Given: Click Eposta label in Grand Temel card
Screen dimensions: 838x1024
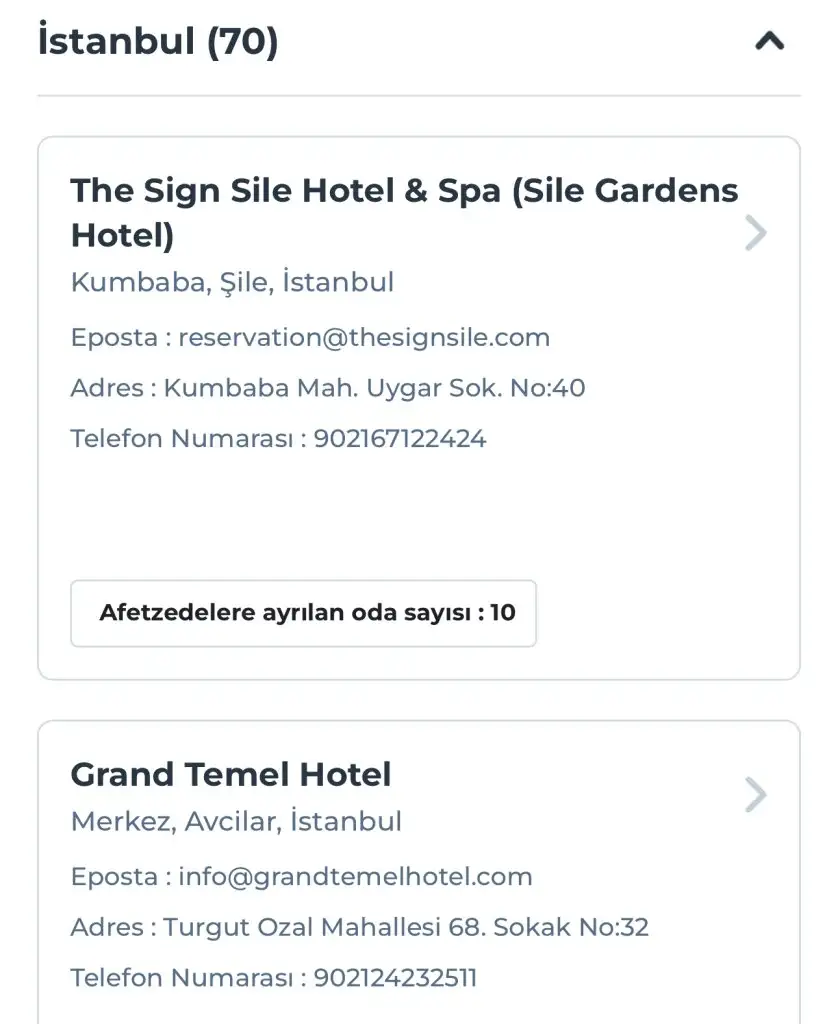Looking at the screenshot, I should (x=114, y=877).
